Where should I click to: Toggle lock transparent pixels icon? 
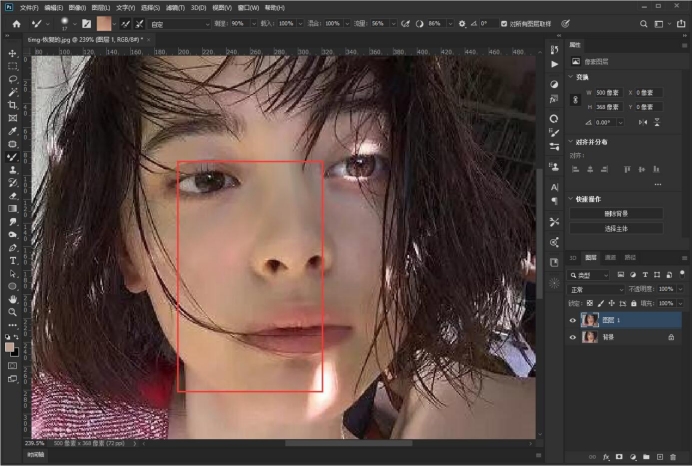tap(590, 303)
